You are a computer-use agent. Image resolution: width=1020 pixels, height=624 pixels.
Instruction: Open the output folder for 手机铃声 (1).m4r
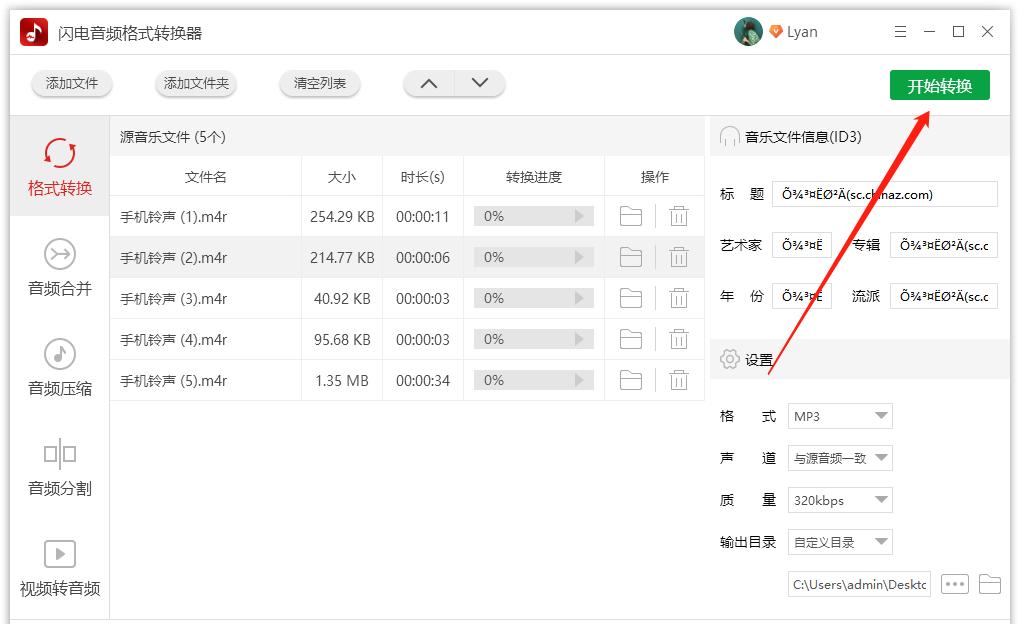point(630,216)
